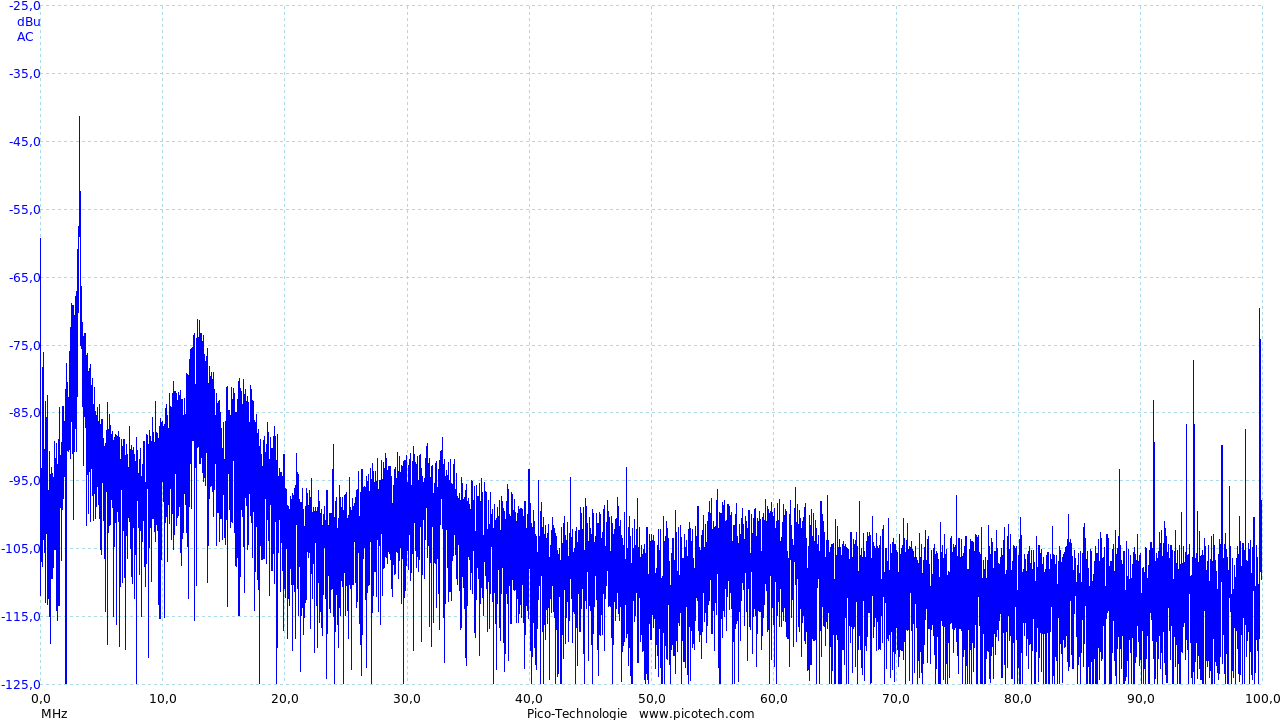The width and height of the screenshot is (1280, 720).
Task: Click the dBu unit label
Action: click(29, 21)
